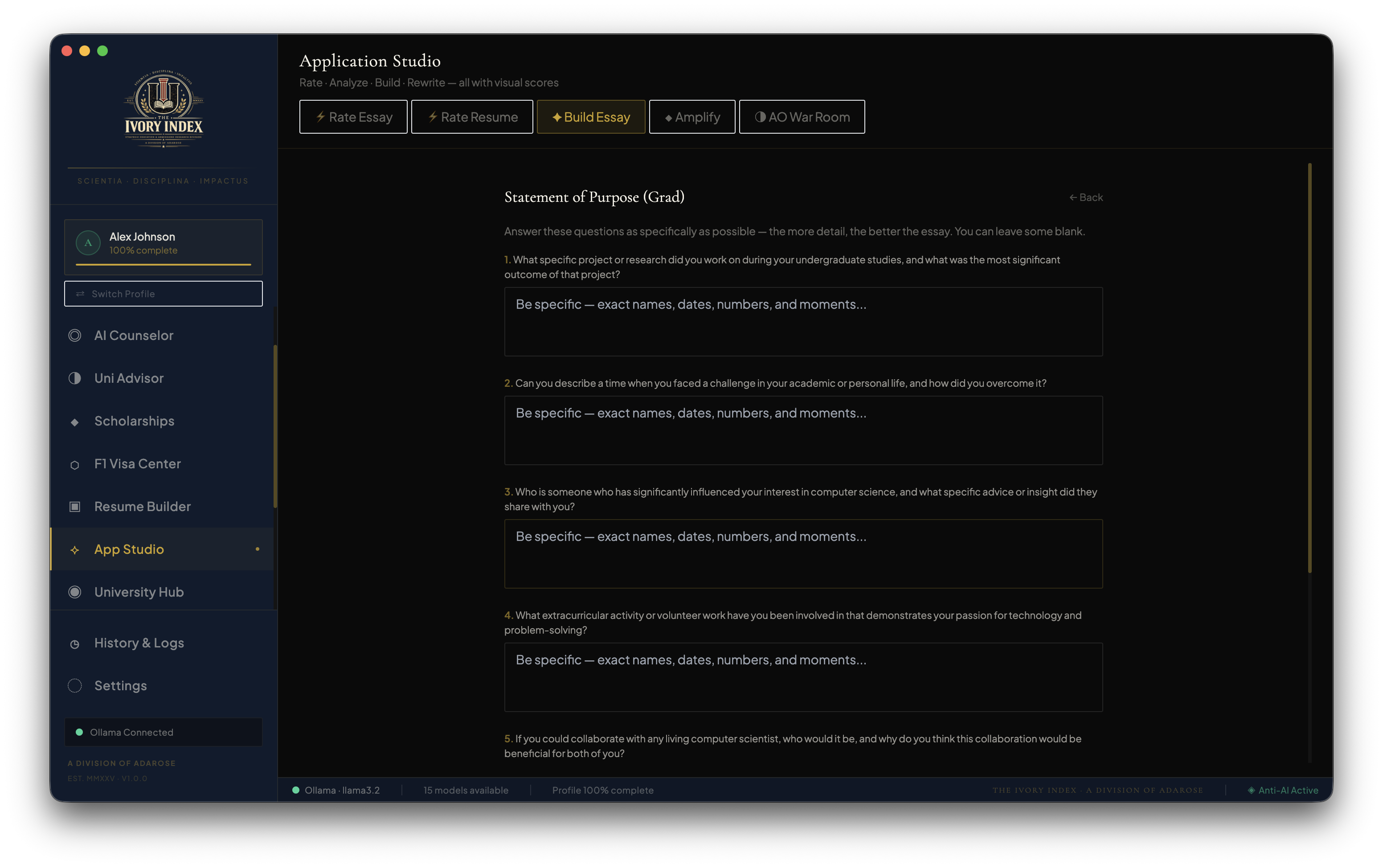Viewport: 1383px width, 868px height.
Task: Click the green dot beside Ollama llama3.2
Action: (x=295, y=790)
